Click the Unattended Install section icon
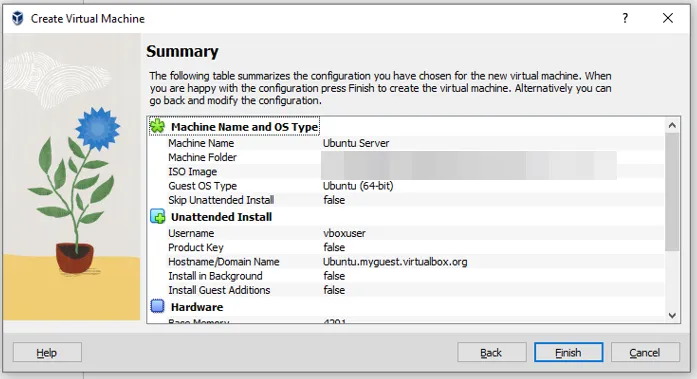The height and width of the screenshot is (379, 697). click(157, 216)
